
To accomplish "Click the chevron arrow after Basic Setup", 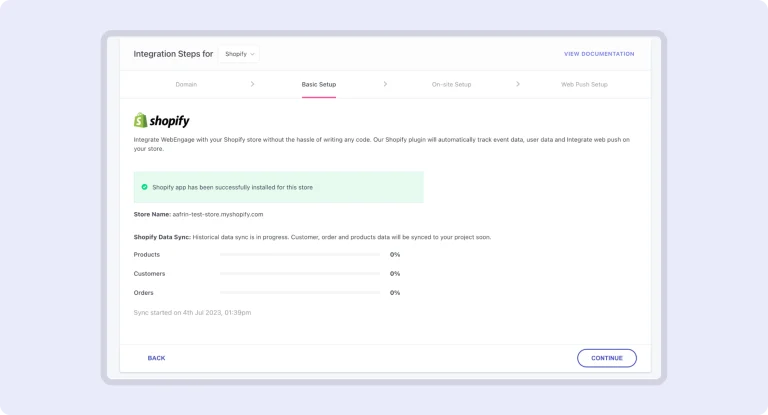I will point(385,84).
